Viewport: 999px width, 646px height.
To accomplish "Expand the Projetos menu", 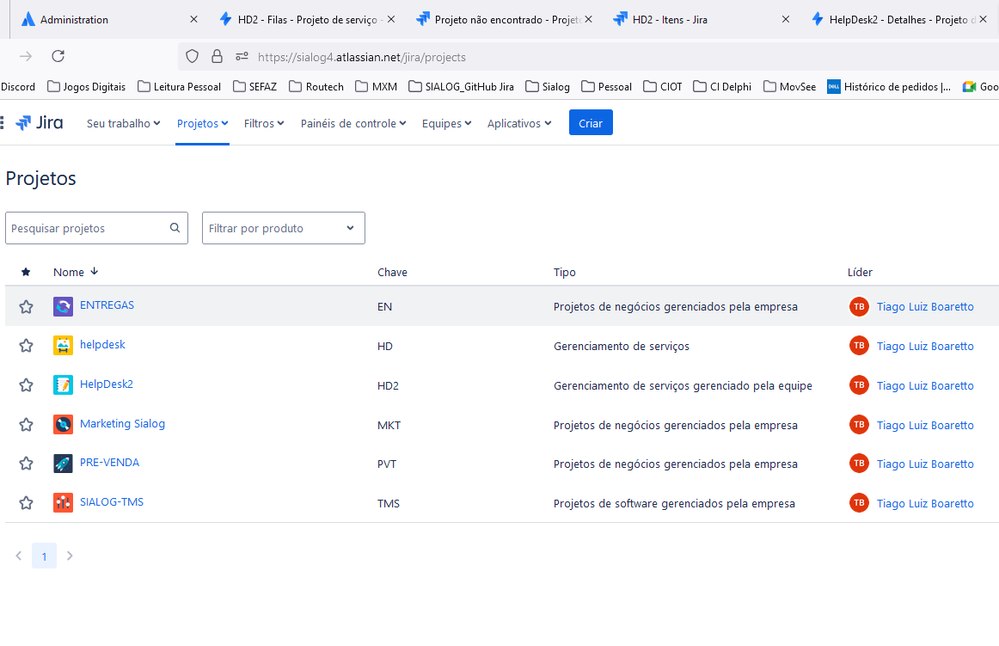I will 202,124.
